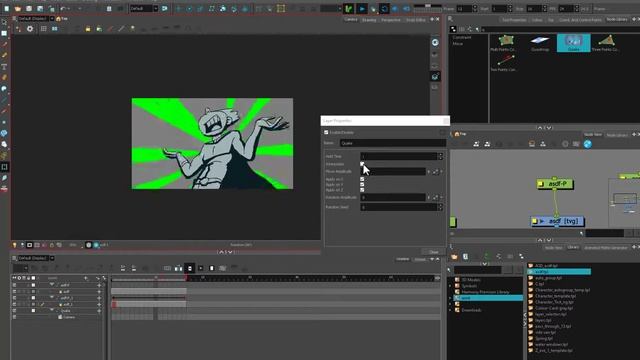Switch to the Node Library tab
The width and height of the screenshot is (640, 360).
617,20
